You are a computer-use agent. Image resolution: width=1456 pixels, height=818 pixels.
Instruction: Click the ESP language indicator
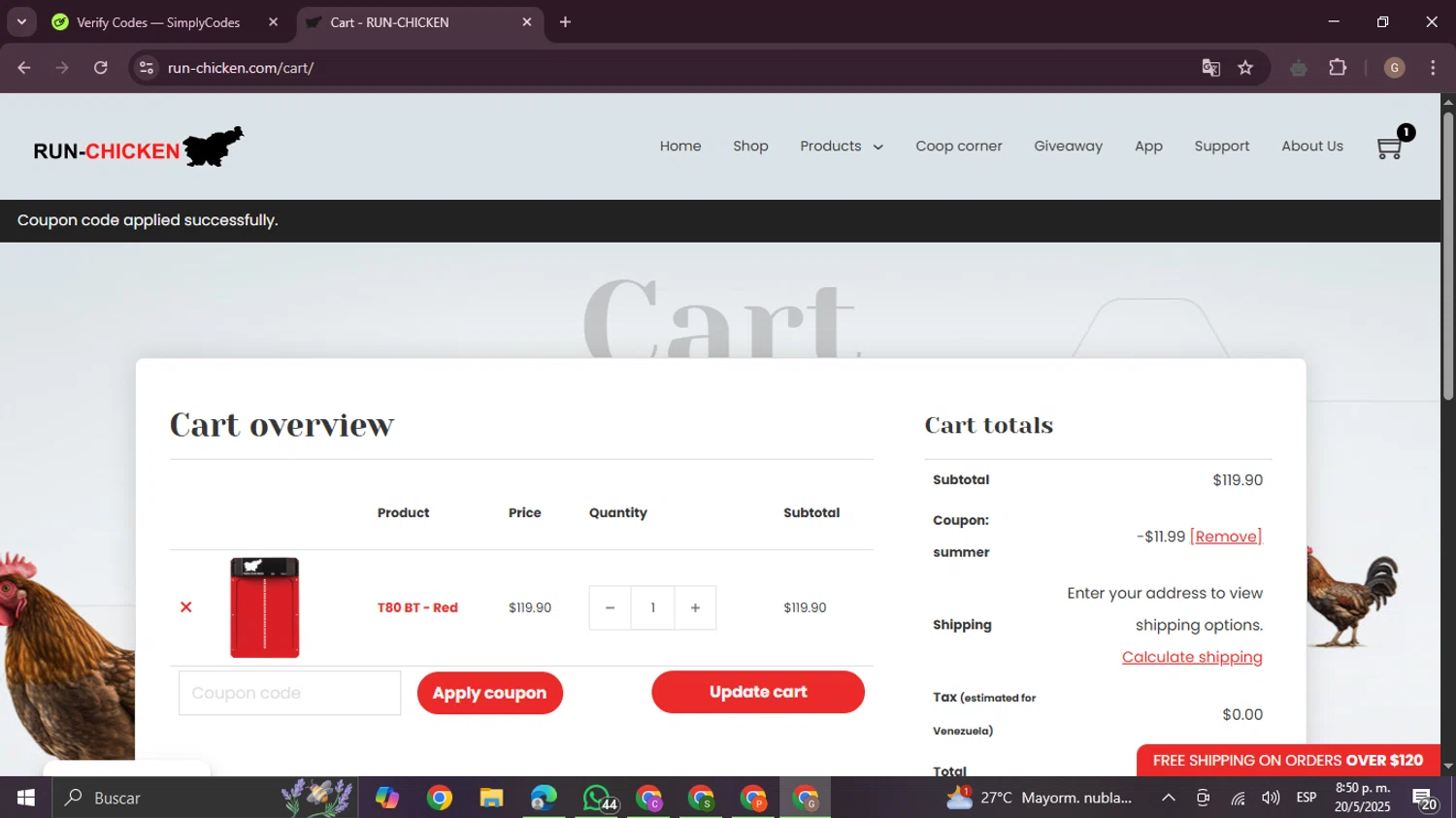tap(1307, 798)
